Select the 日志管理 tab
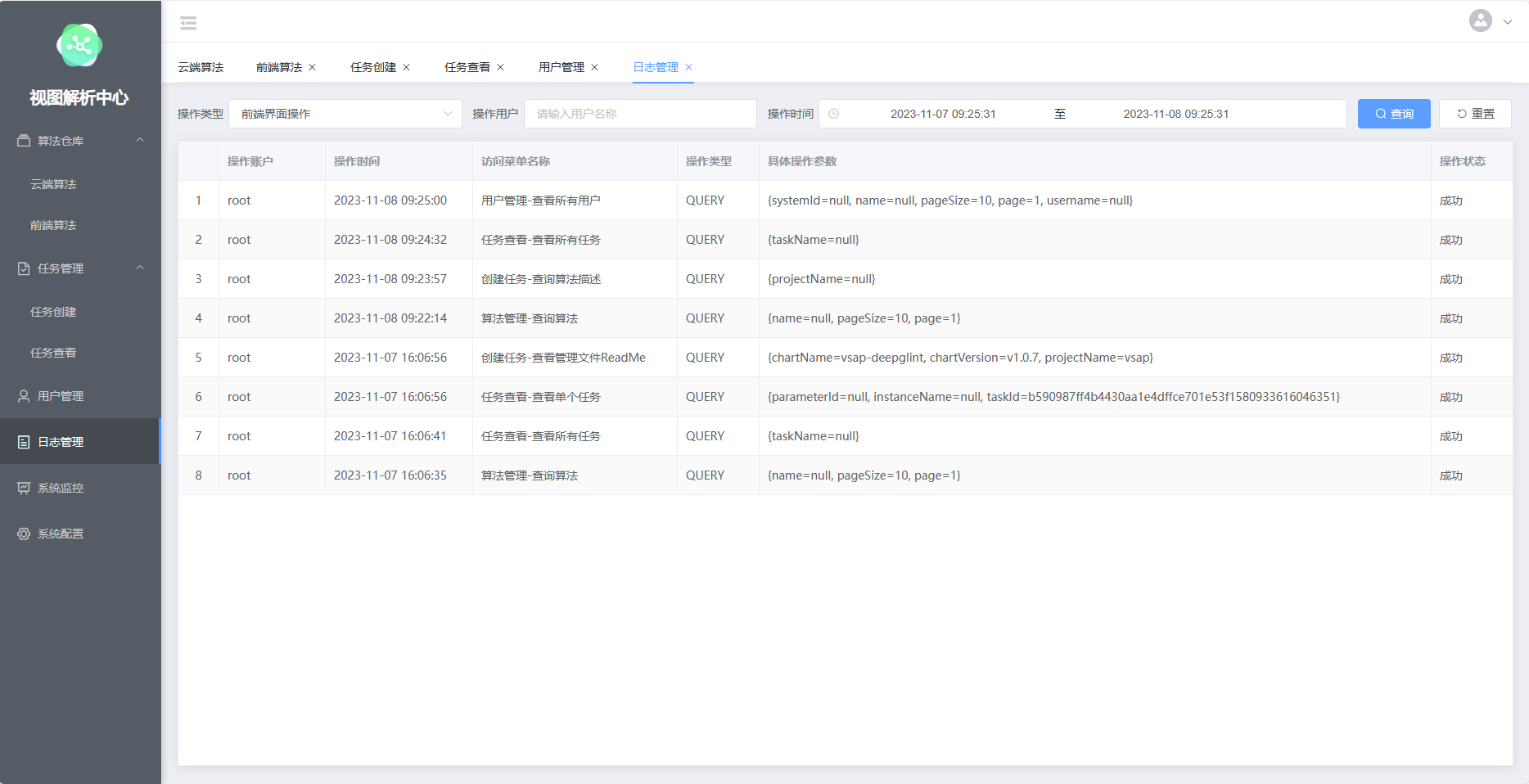The image size is (1529, 784). (656, 67)
